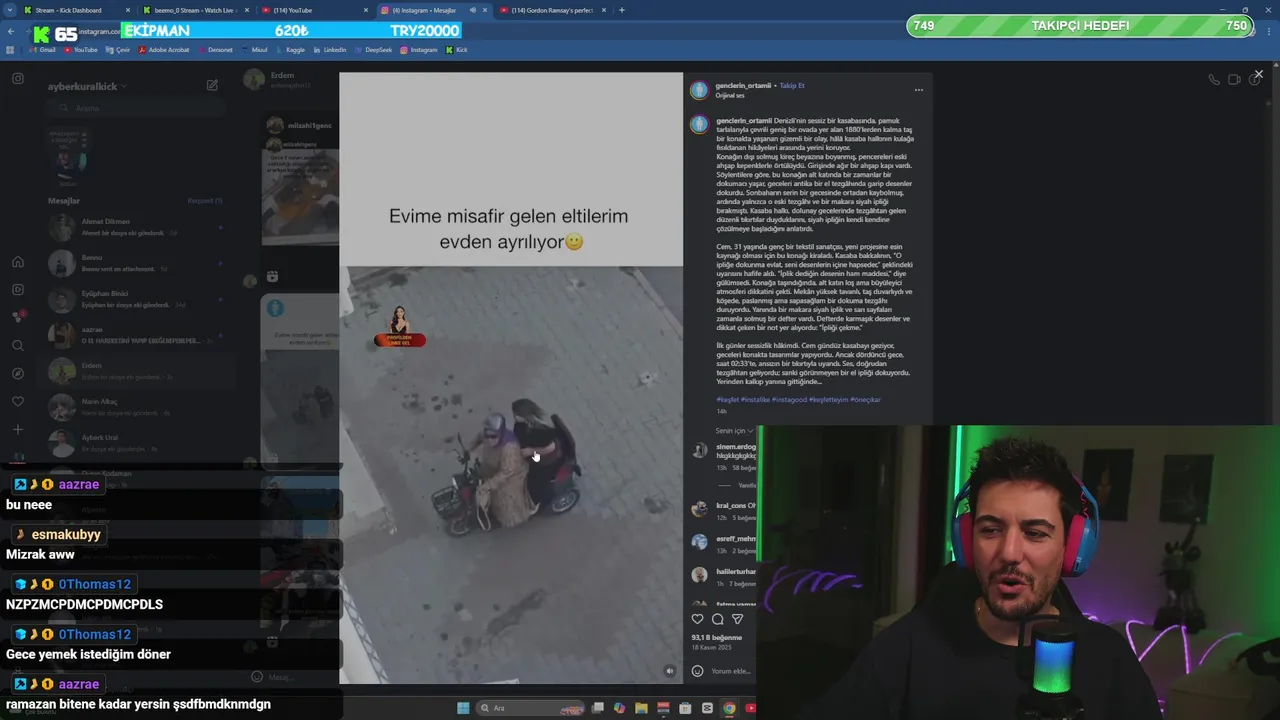The image size is (1280, 720).
Task: Open the three-dot options menu of the post
Action: [919, 90]
